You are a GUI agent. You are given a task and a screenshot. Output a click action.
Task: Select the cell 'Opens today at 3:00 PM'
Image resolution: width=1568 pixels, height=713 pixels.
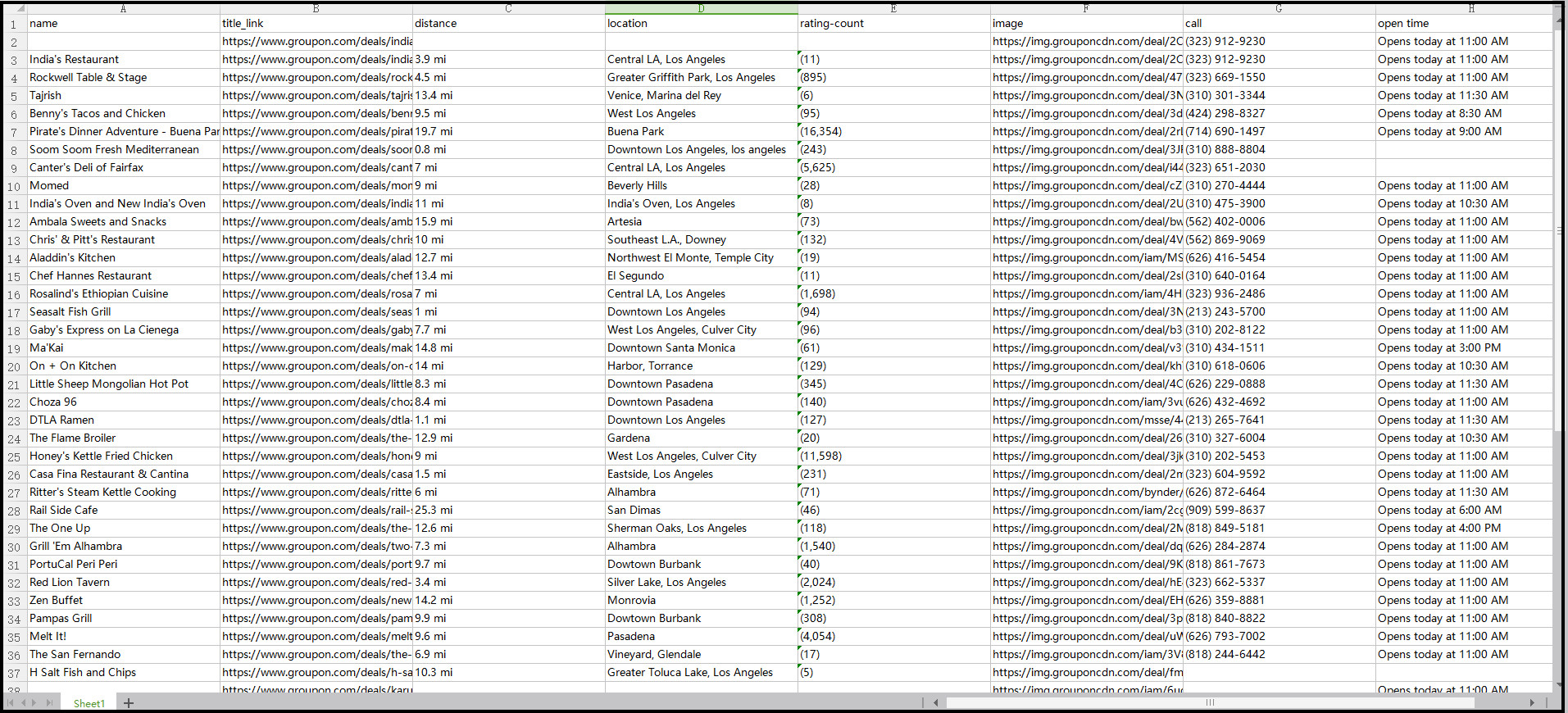[x=1464, y=348]
